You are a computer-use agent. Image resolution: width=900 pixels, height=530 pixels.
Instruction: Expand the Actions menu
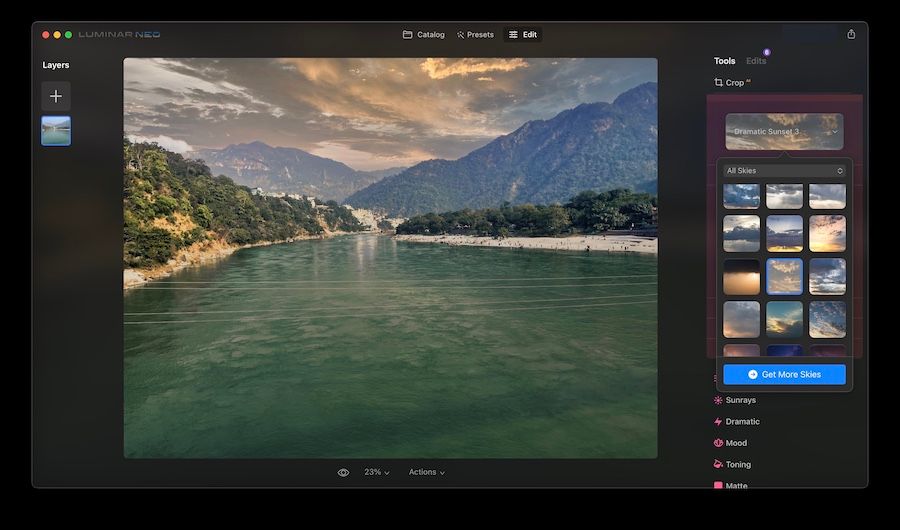pyautogui.click(x=426, y=472)
